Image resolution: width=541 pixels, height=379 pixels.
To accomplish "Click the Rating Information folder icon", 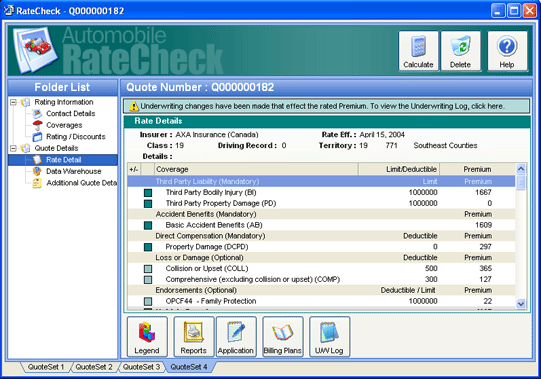I will coord(25,102).
